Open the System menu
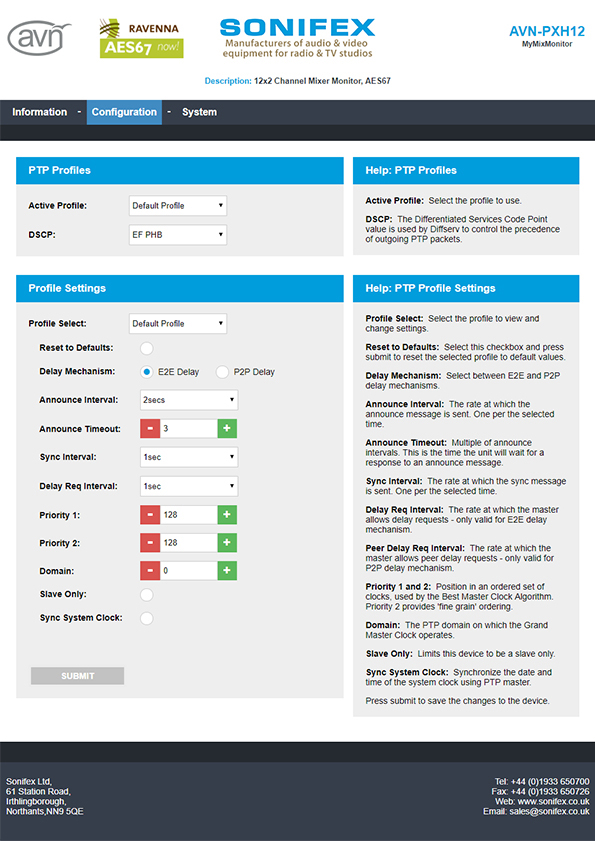The height and width of the screenshot is (841, 595). [199, 112]
